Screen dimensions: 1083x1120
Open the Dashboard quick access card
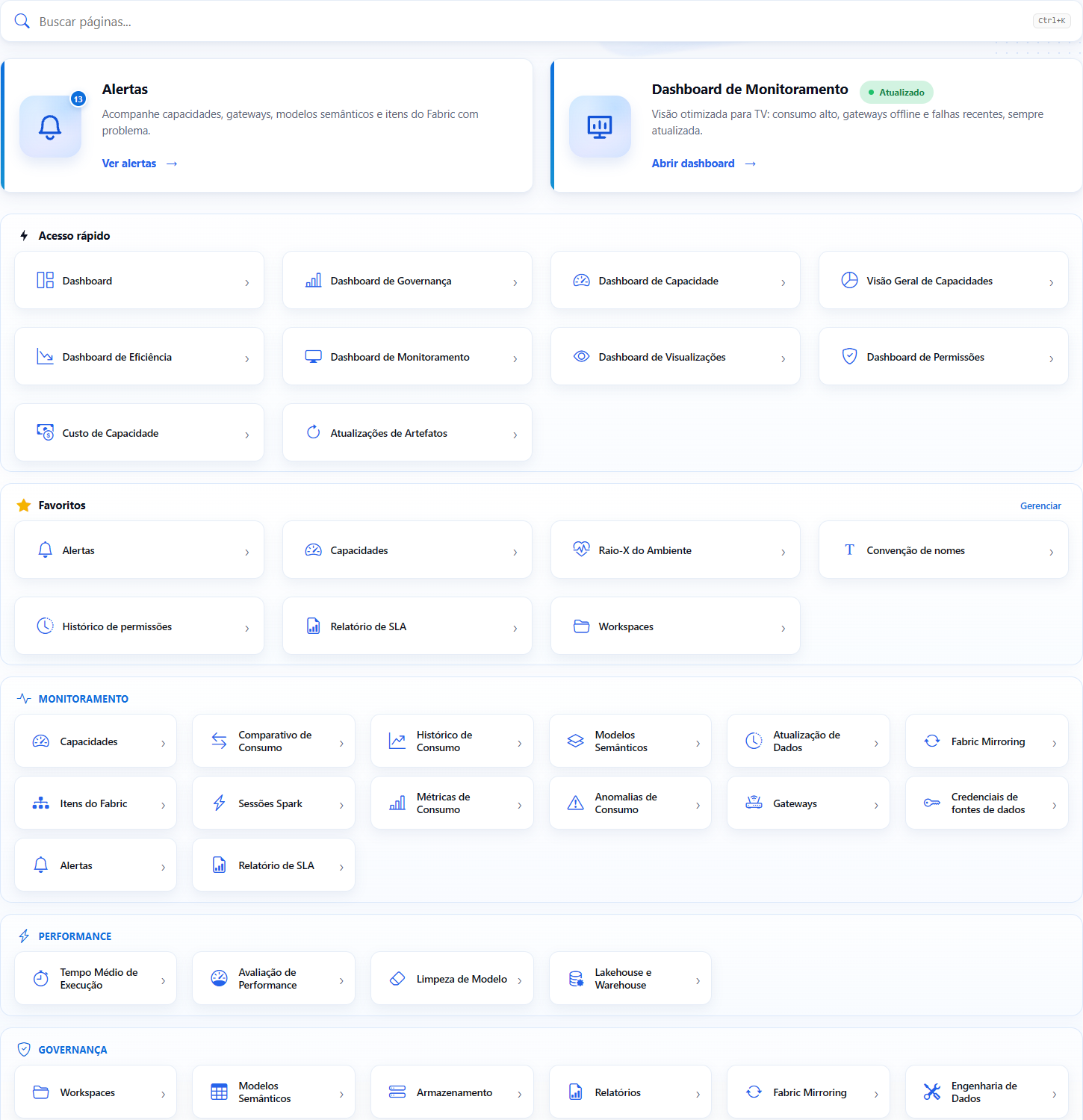click(x=140, y=280)
